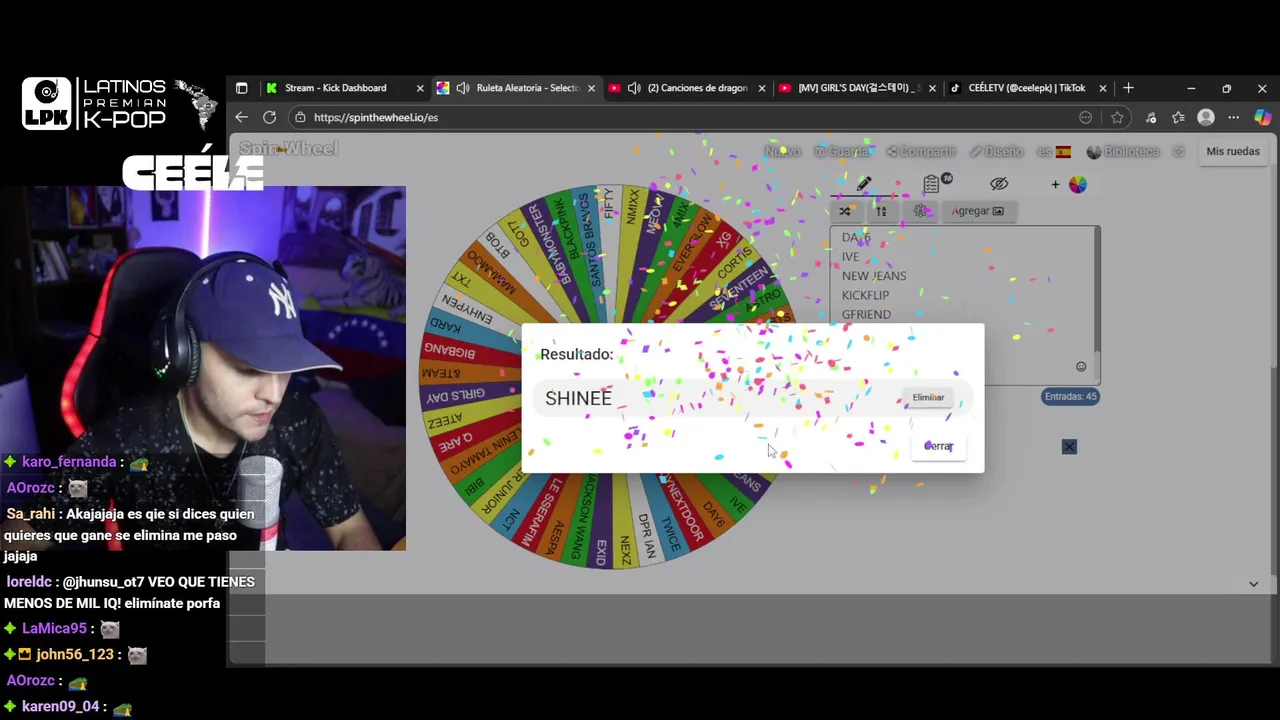The height and width of the screenshot is (720, 1280).
Task: Select the DAY6 entry in list
Action: [856, 238]
